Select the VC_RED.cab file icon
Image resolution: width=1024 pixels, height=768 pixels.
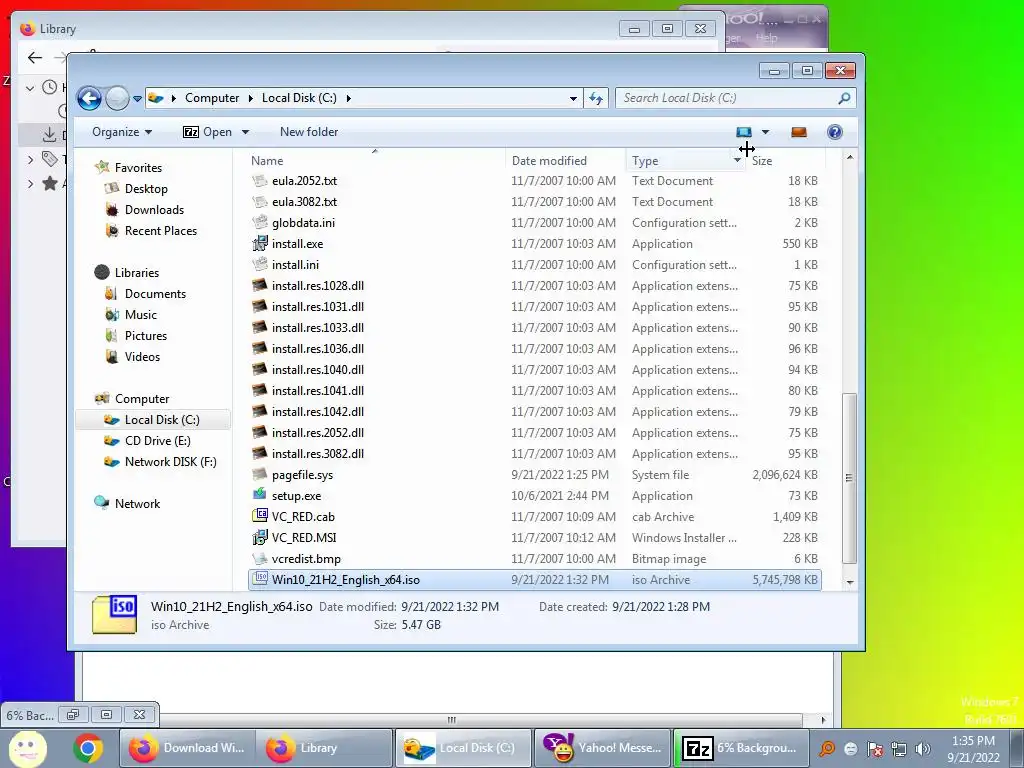pyautogui.click(x=260, y=516)
